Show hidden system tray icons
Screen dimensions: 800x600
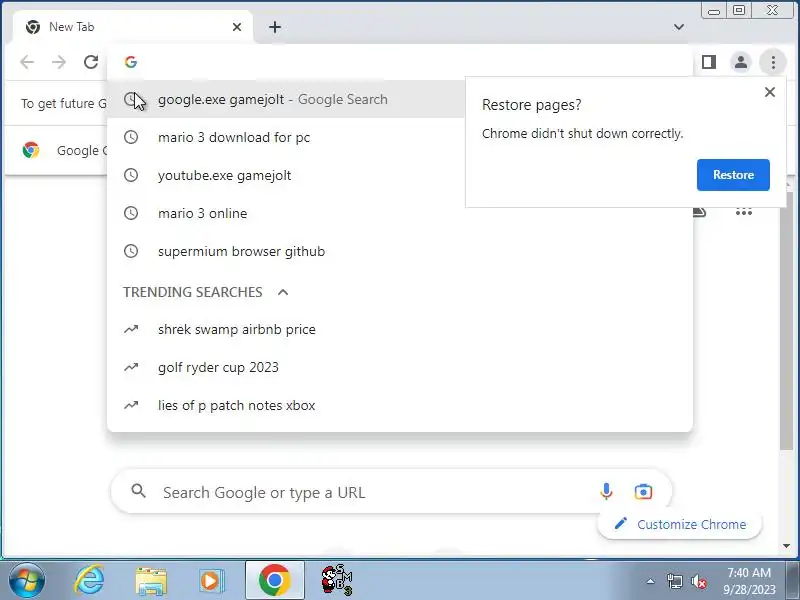click(650, 581)
